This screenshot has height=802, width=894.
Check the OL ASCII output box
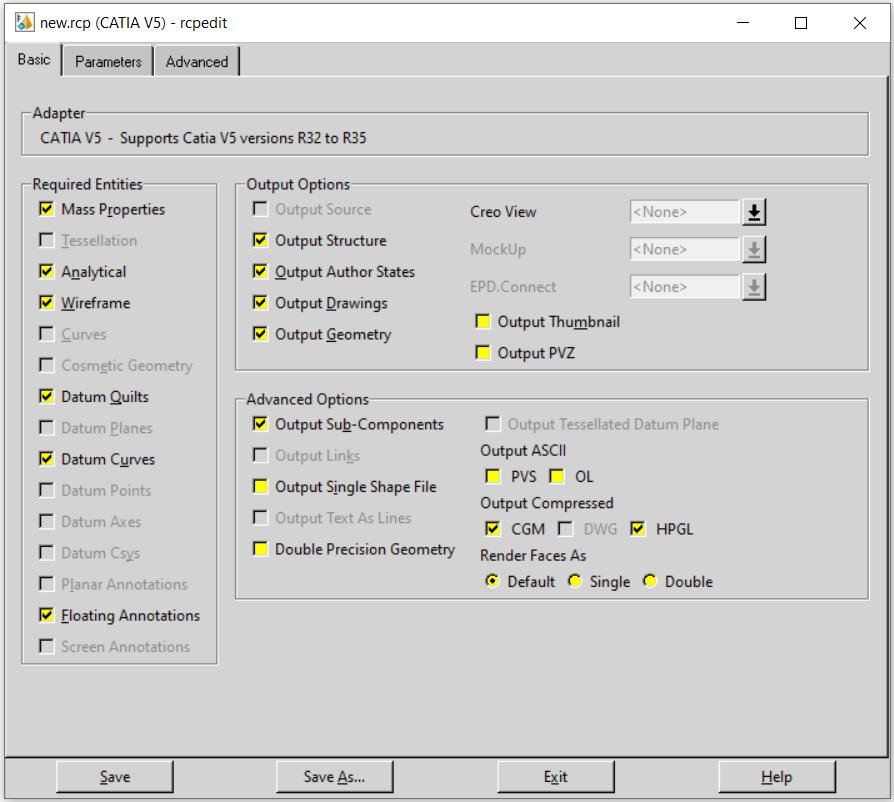[x=556, y=477]
